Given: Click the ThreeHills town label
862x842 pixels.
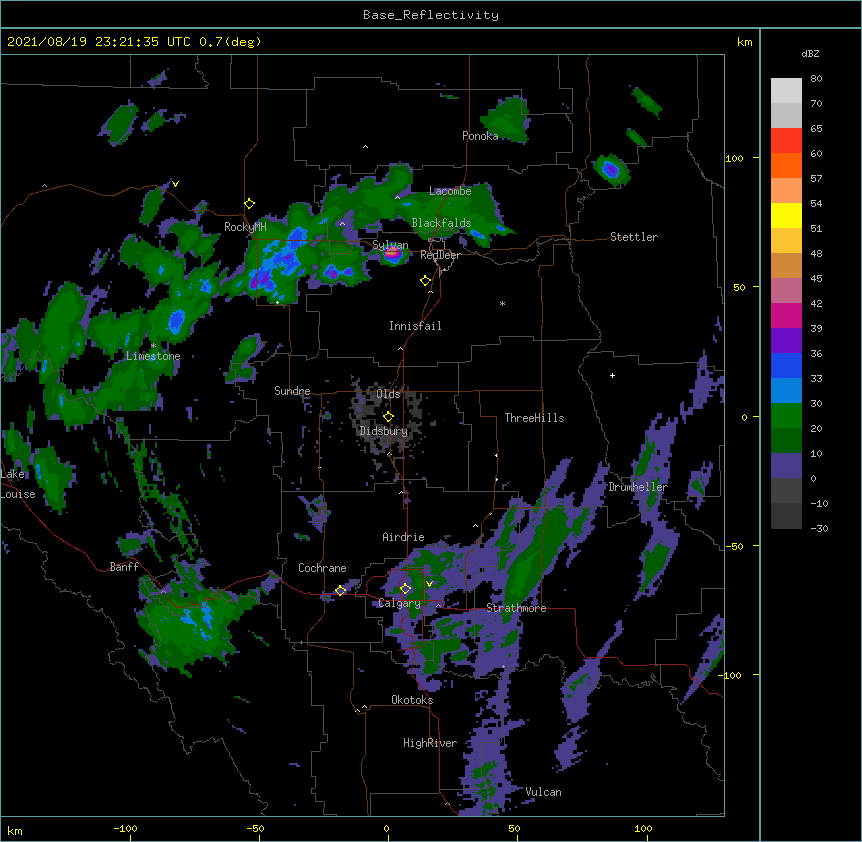Looking at the screenshot, I should point(534,418).
